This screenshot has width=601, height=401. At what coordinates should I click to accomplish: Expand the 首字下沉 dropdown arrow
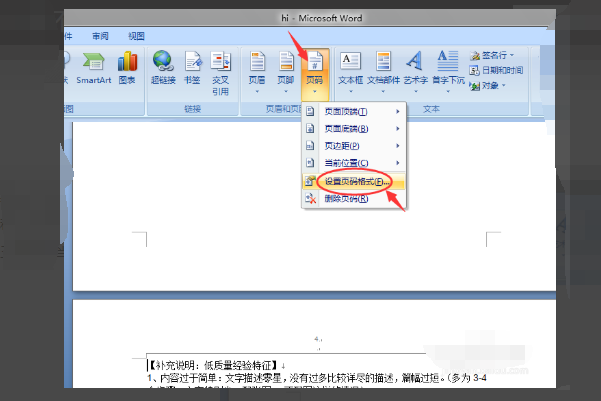point(448,92)
